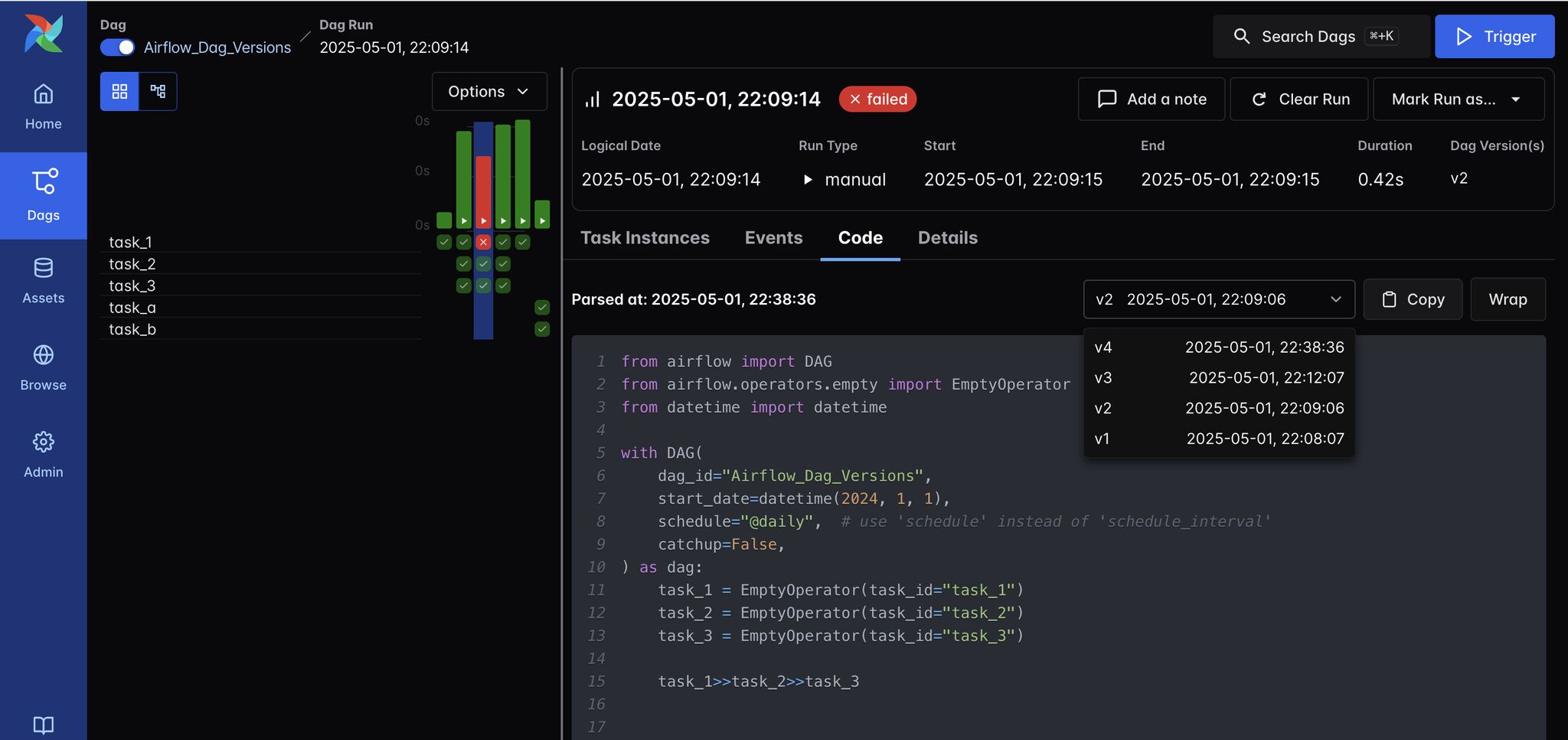
Task: Click the Airflow pinwheel logo
Action: point(43,33)
